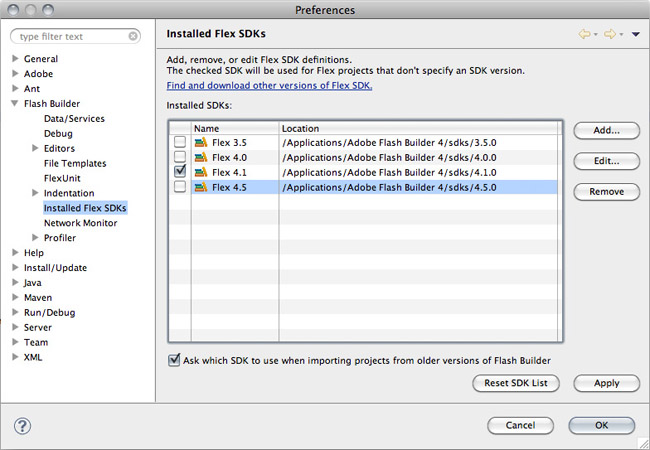Click the sdks/4.5.0 location path
650x450 pixels.
[389, 187]
